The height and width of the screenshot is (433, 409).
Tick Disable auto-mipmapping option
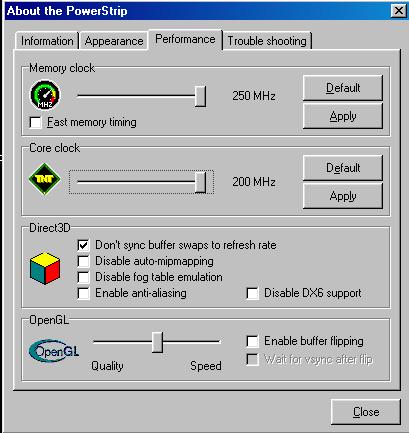83,261
